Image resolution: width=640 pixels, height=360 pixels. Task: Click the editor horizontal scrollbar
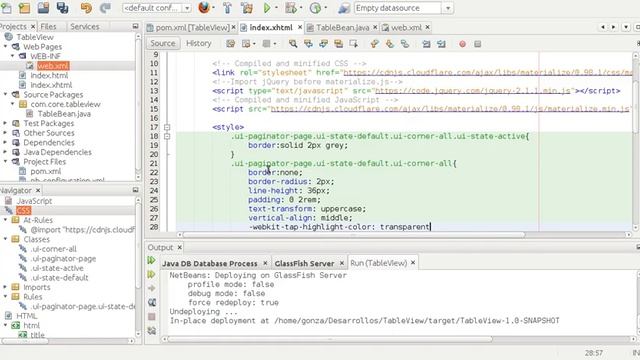point(353,235)
